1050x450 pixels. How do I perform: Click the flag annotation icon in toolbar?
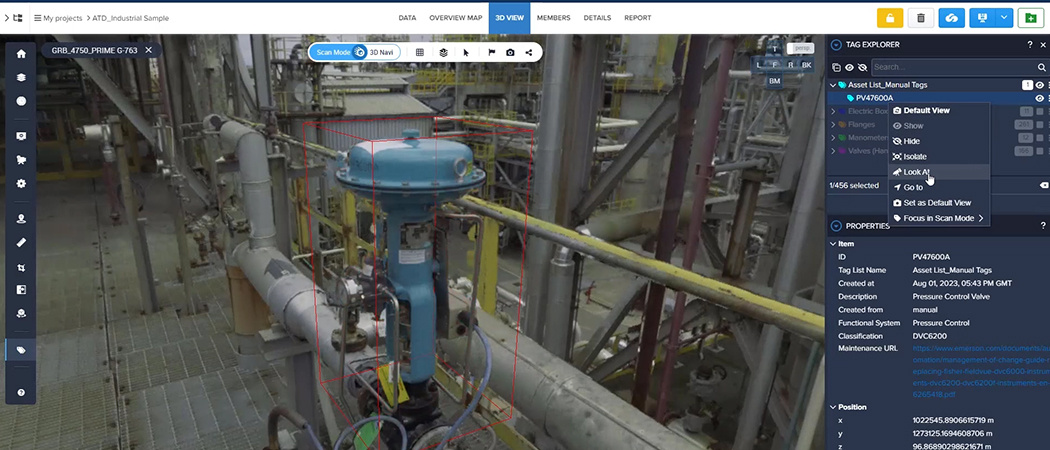[492, 52]
